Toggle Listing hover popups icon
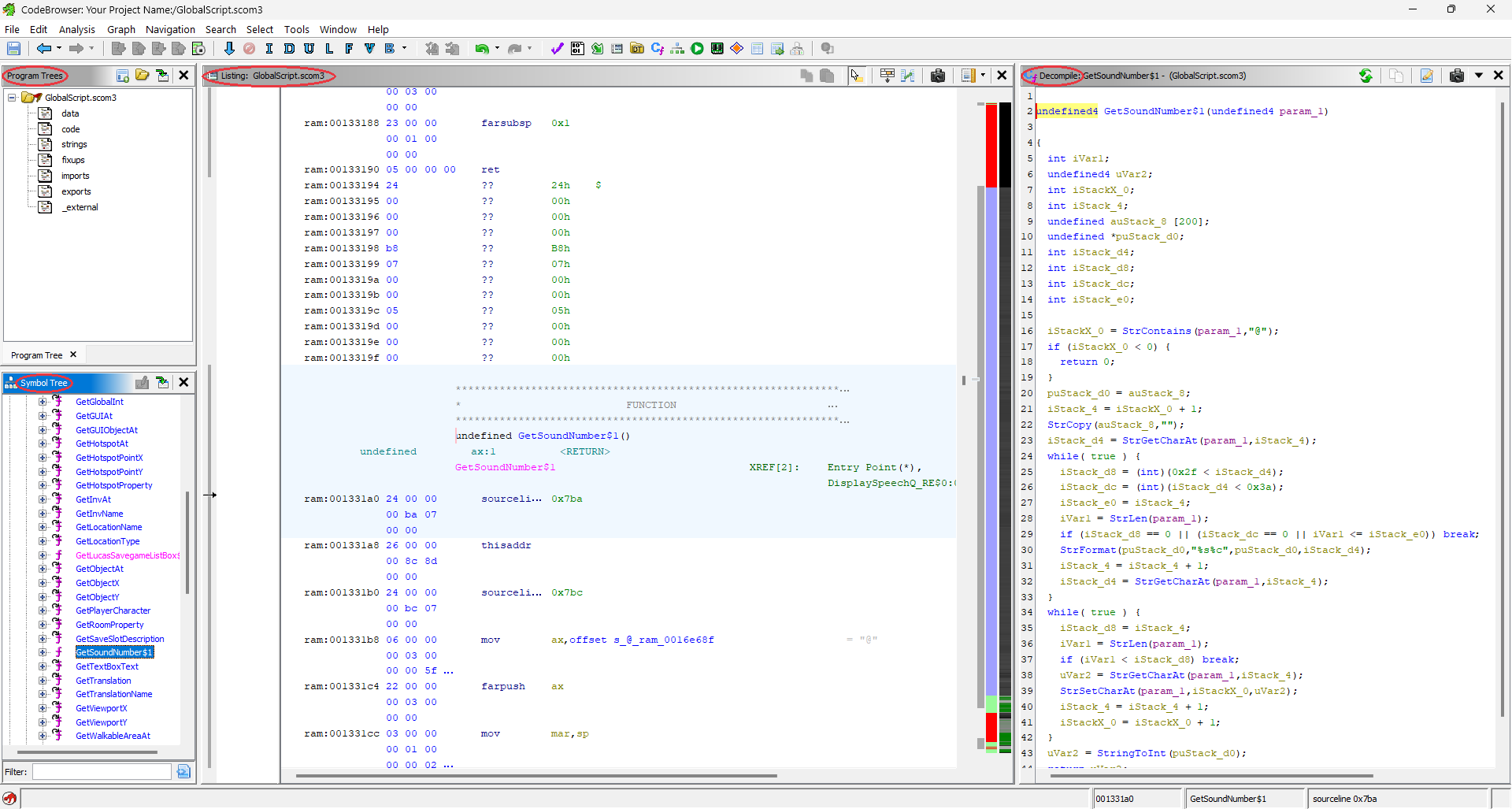1512x809 pixels. click(x=969, y=76)
